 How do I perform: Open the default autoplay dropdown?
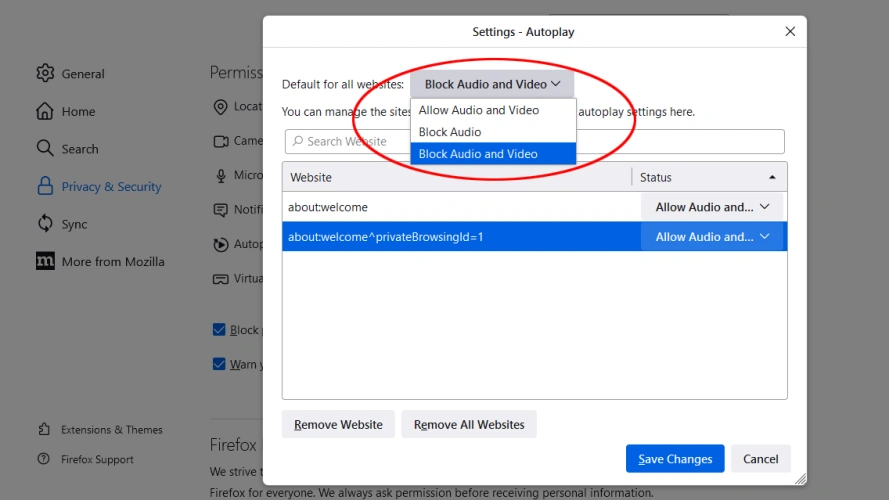tap(492, 84)
